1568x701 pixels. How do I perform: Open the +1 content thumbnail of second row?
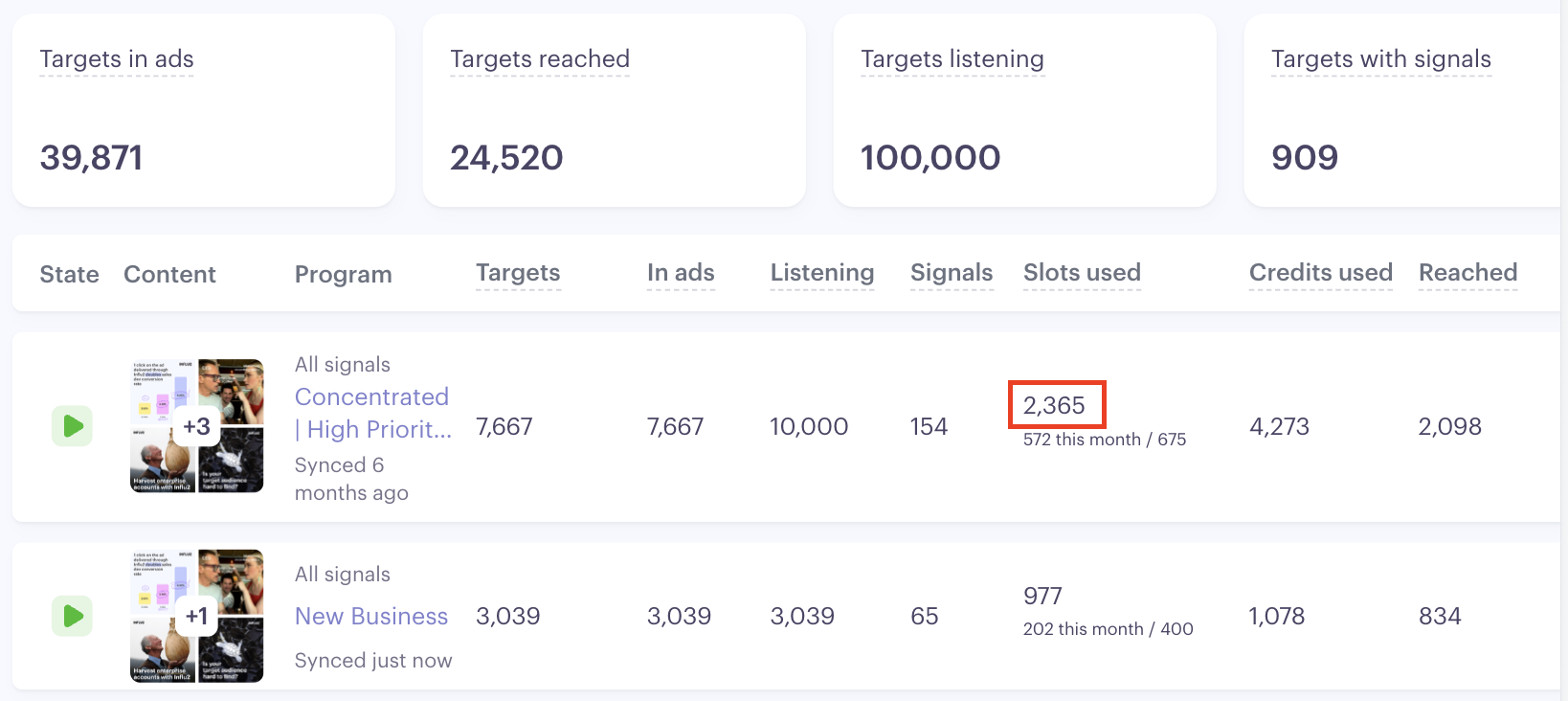196,616
